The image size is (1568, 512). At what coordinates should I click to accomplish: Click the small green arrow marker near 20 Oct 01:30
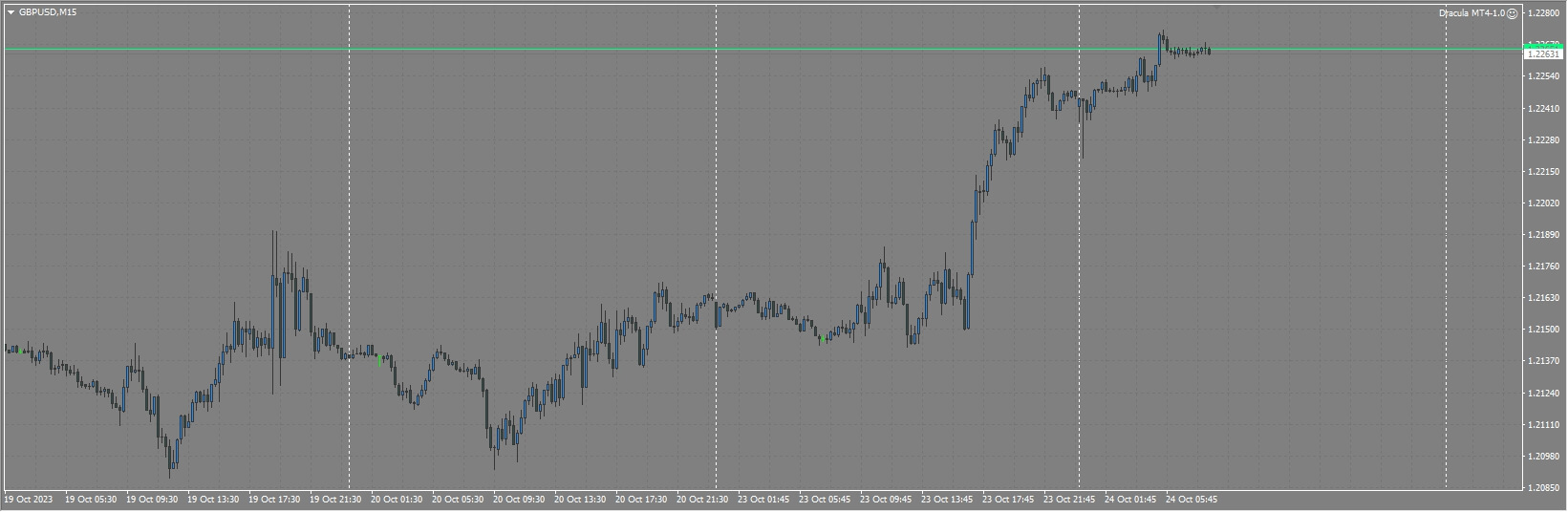coord(380,360)
